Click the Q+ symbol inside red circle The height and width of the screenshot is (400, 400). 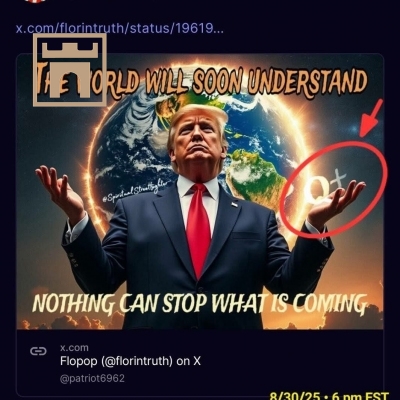[323, 187]
